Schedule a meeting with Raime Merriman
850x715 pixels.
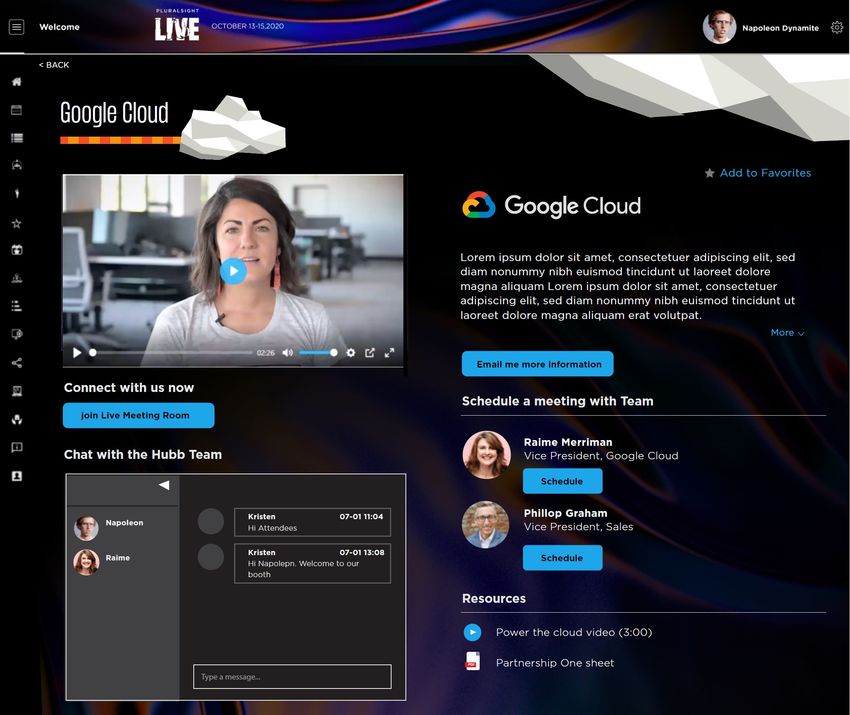click(562, 481)
